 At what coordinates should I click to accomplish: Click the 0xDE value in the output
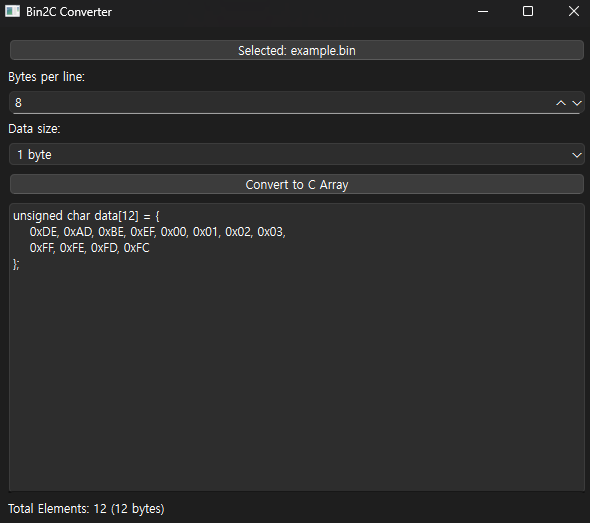pos(44,232)
